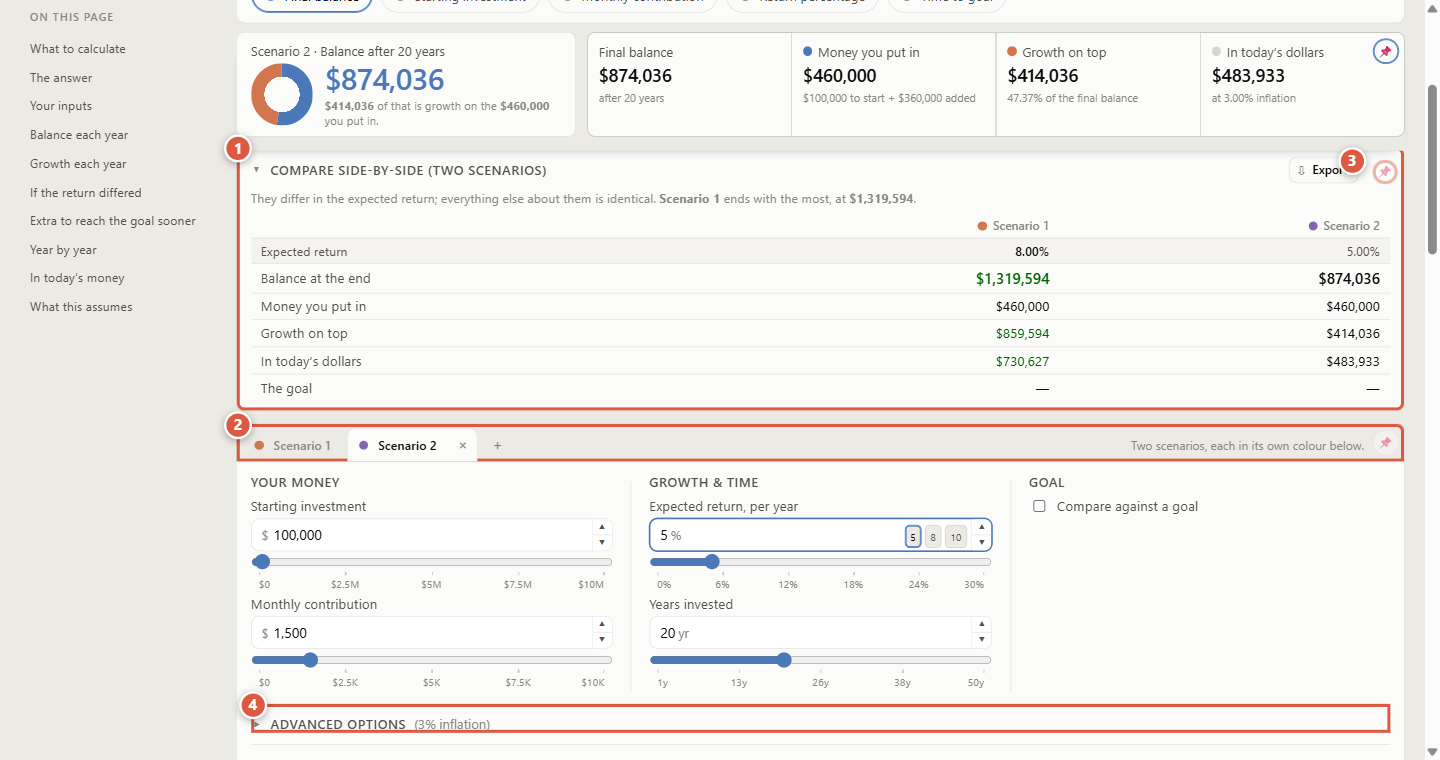Select the Final balance summary card
Image resolution: width=1440 pixels, height=760 pixels.
tap(690, 84)
